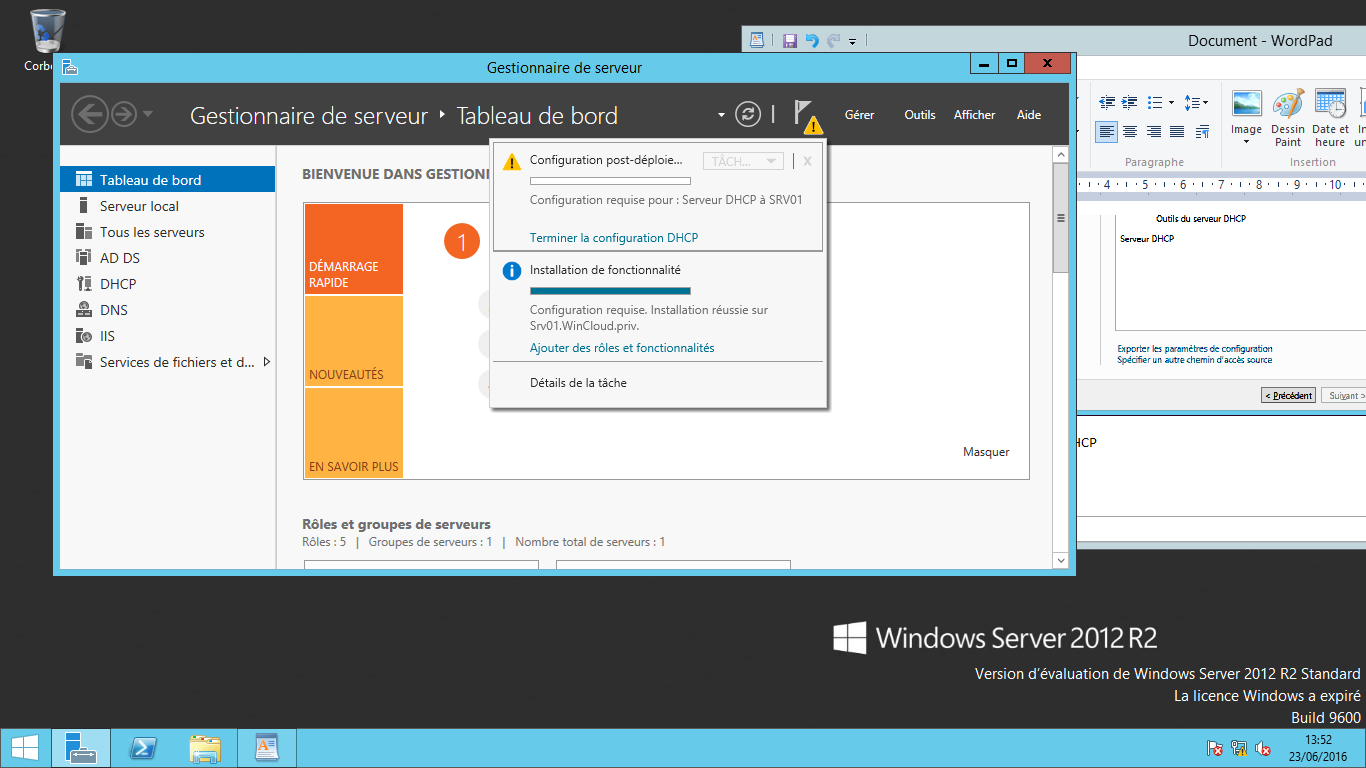
Task: Open Détails de la tâche
Action: coord(578,383)
